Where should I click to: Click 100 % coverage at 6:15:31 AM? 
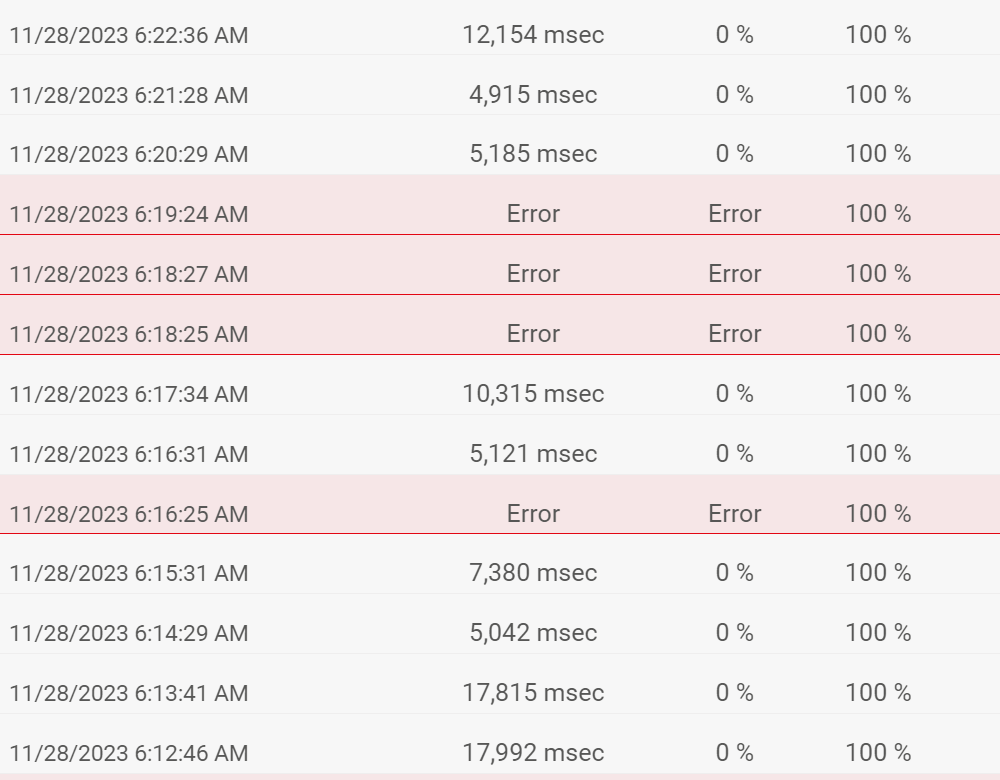(x=878, y=573)
